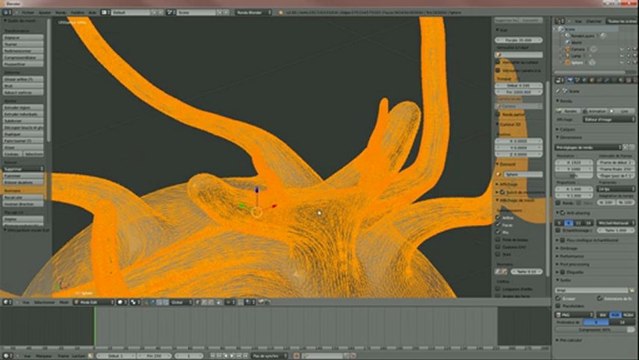Collapse the Dimensions panel
639x360 pixels.
pyautogui.click(x=571, y=137)
